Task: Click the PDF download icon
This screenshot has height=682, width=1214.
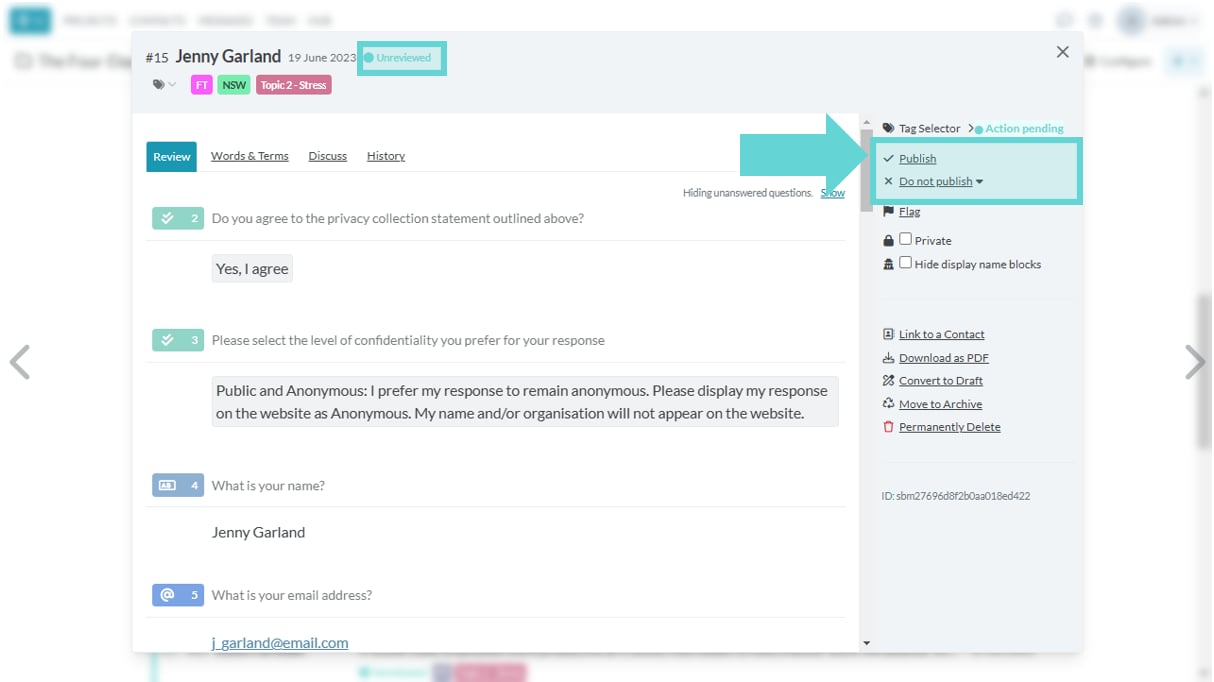Action: point(888,358)
